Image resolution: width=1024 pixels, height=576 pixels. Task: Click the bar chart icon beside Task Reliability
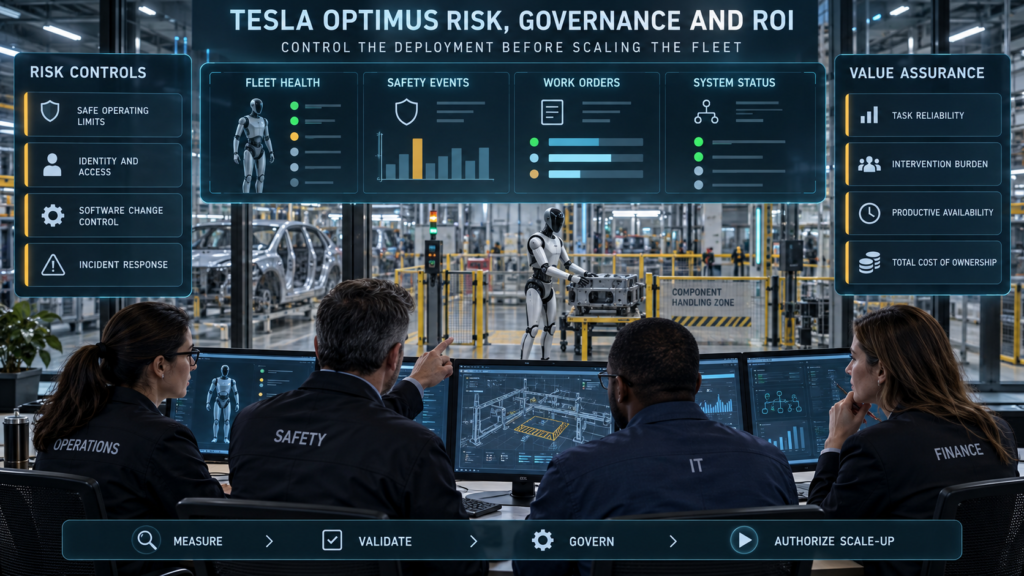tap(869, 116)
